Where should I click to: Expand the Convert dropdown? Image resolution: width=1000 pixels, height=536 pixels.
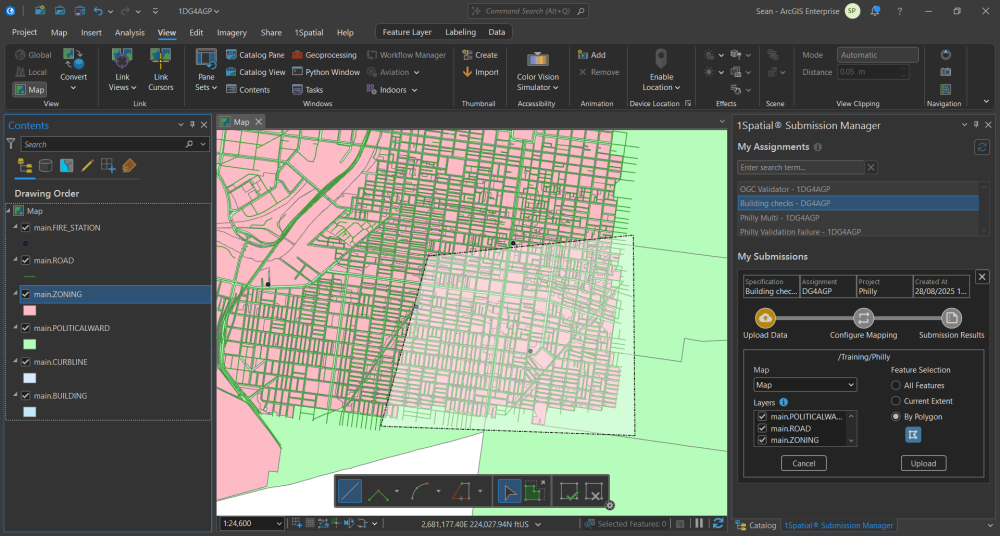(73, 87)
